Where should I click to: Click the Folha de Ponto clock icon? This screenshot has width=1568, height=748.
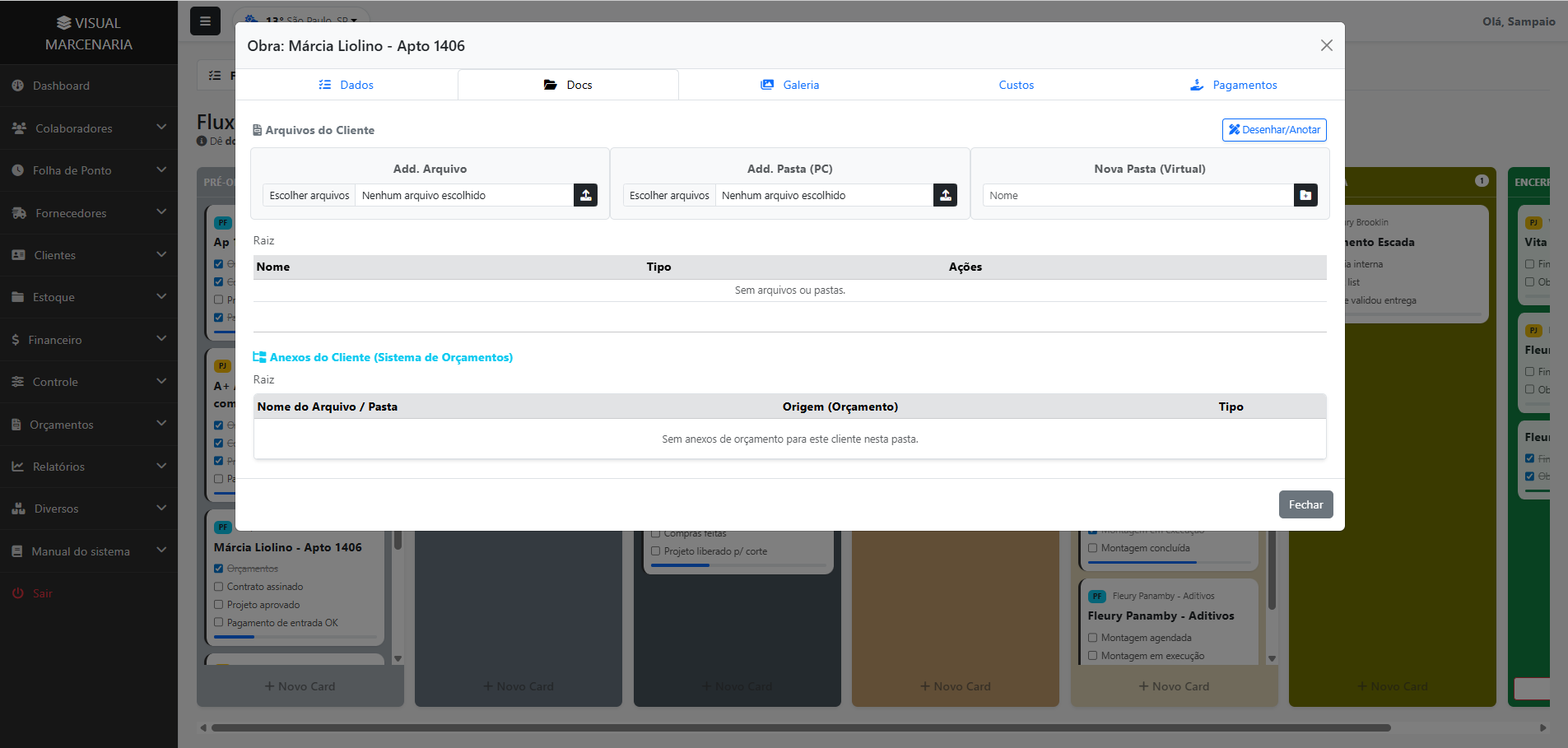[x=18, y=170]
